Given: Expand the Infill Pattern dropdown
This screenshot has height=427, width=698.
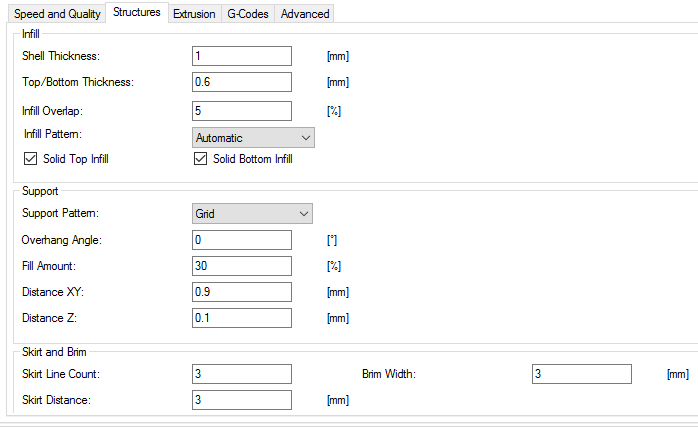Looking at the screenshot, I should point(253,137).
